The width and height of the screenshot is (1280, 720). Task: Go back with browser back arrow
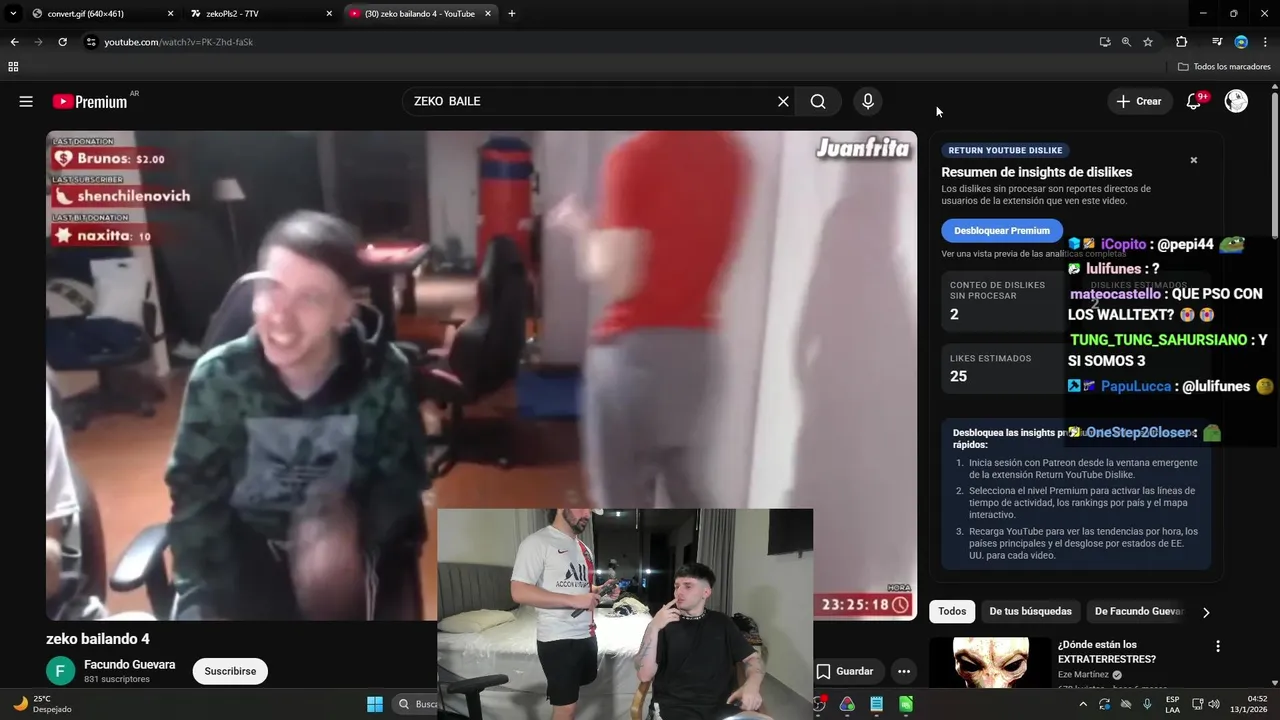click(x=14, y=42)
